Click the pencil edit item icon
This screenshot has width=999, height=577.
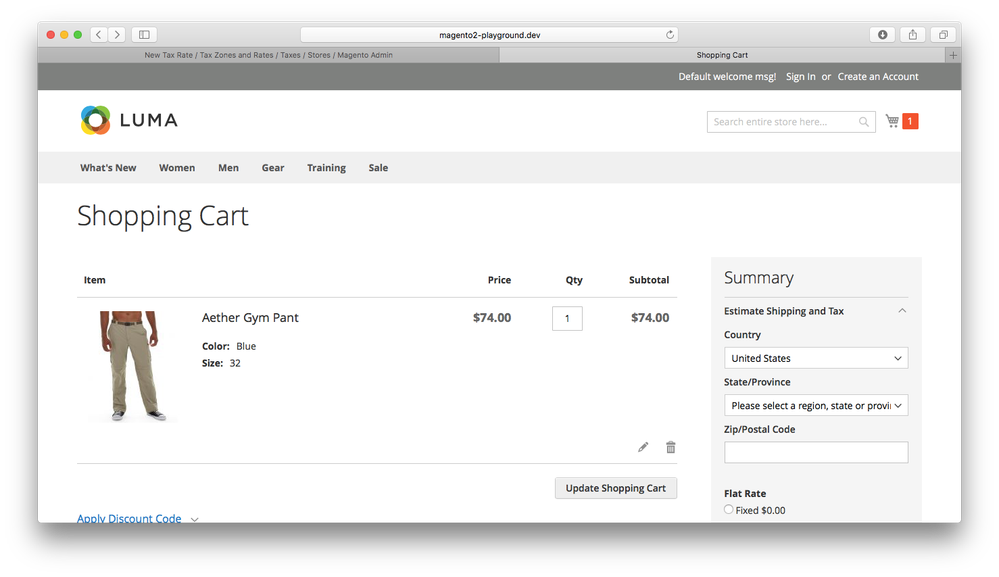click(x=643, y=447)
